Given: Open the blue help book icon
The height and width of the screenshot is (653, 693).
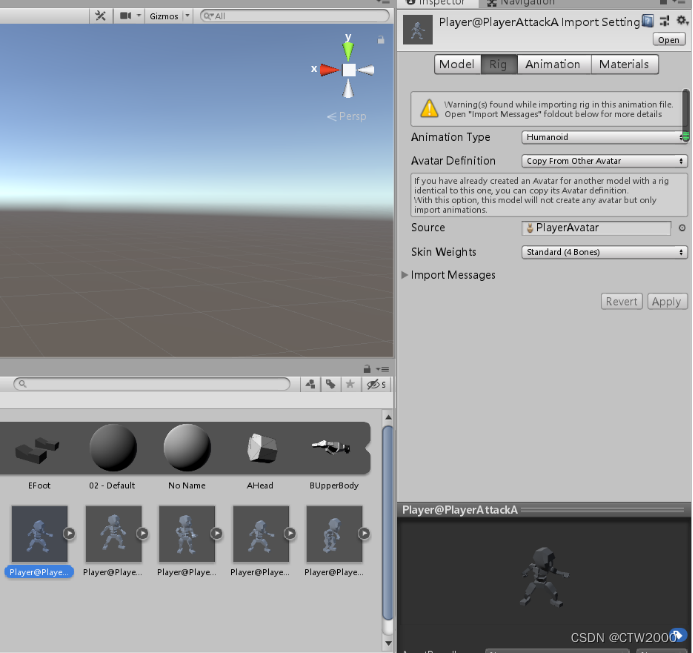Looking at the screenshot, I should pos(647,21).
